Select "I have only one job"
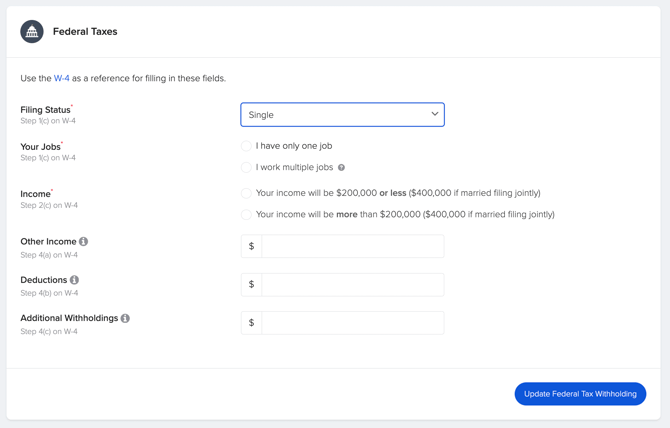Image resolution: width=670 pixels, height=428 pixels. click(x=246, y=146)
